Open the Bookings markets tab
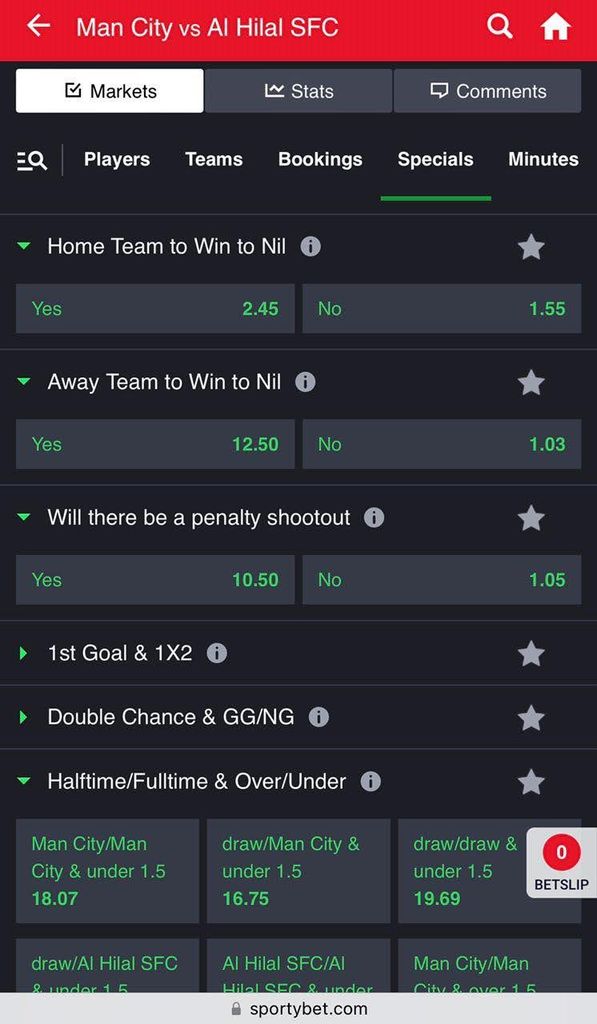Screen dimensions: 597x1024 (x=320, y=159)
